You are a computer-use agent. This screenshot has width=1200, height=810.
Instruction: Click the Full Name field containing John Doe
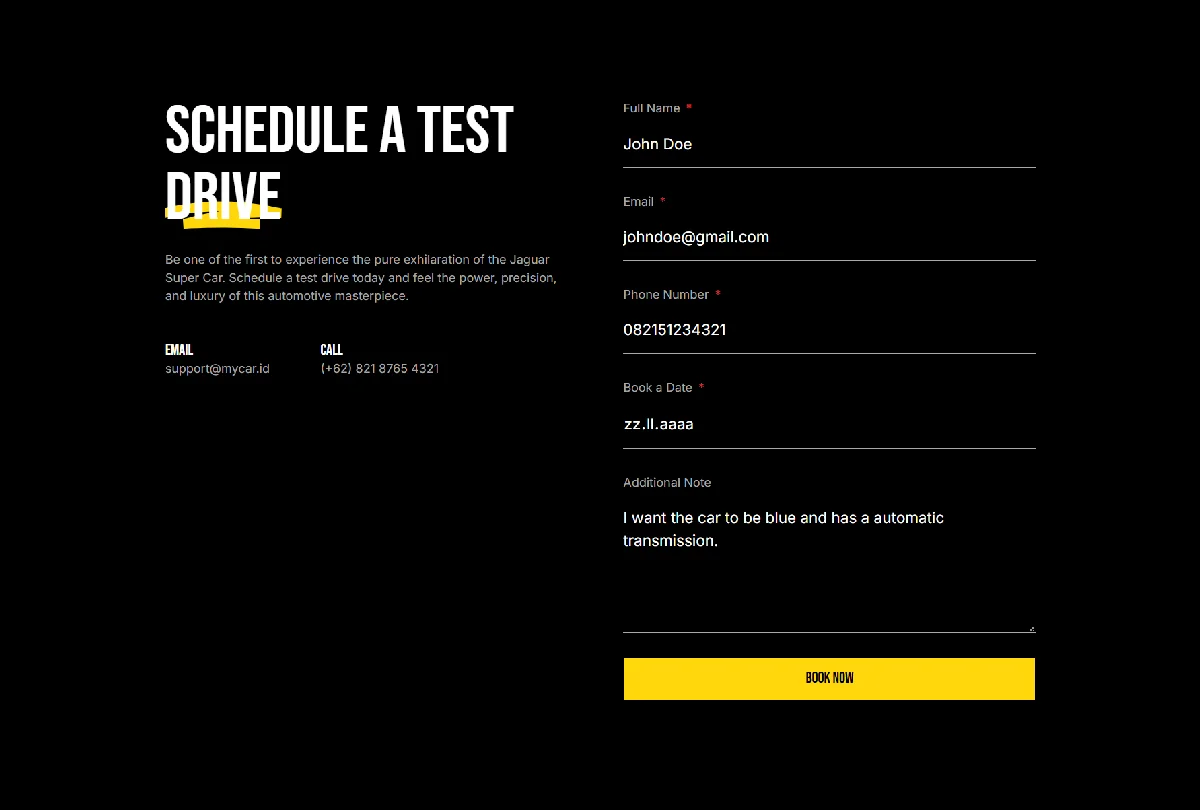coord(829,144)
